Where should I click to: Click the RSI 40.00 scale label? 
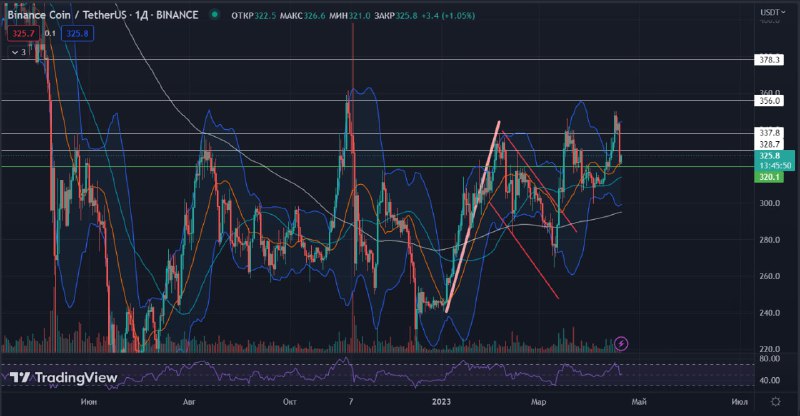[769, 380]
